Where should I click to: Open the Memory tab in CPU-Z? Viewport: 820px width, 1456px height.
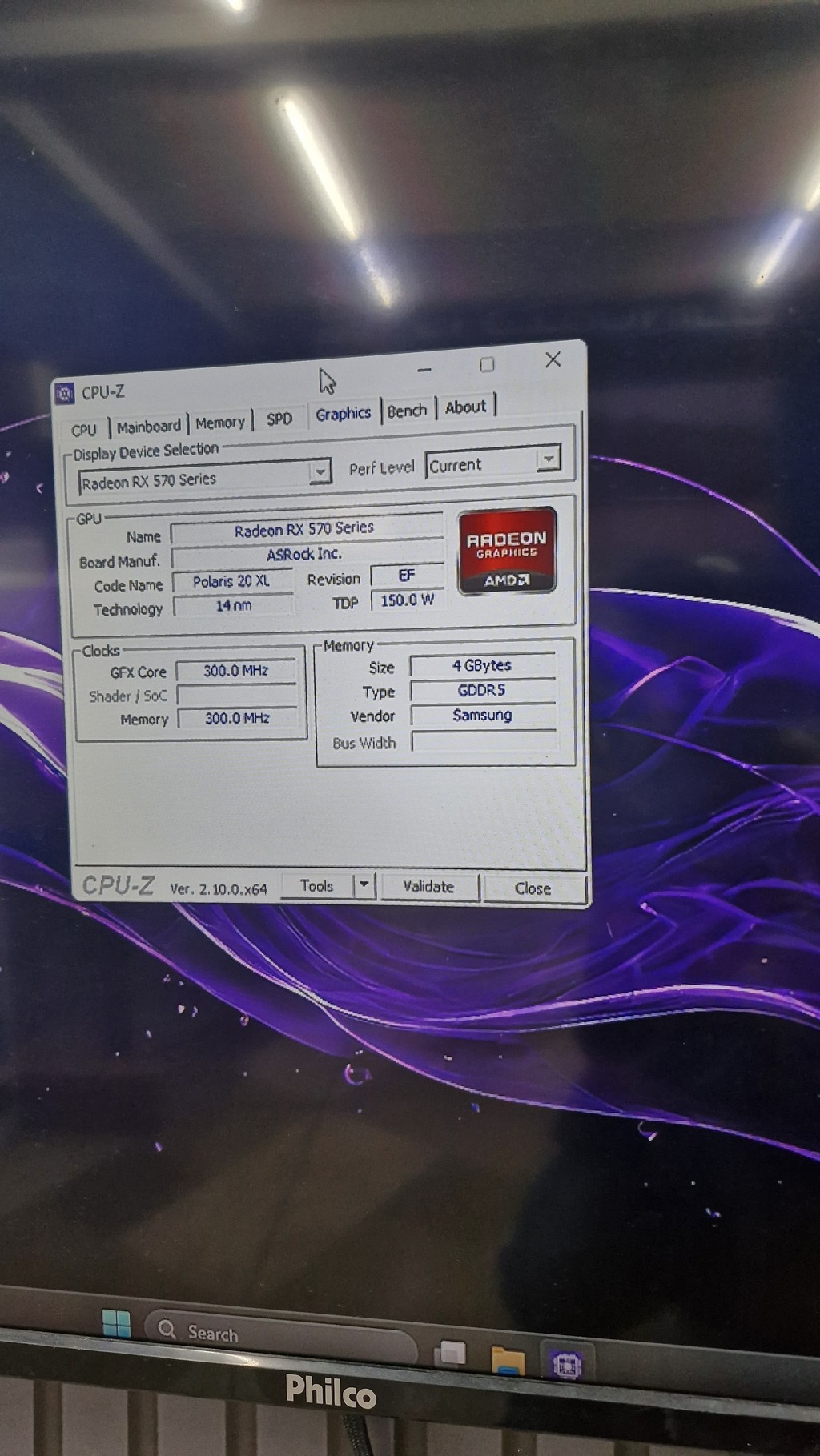[x=220, y=423]
